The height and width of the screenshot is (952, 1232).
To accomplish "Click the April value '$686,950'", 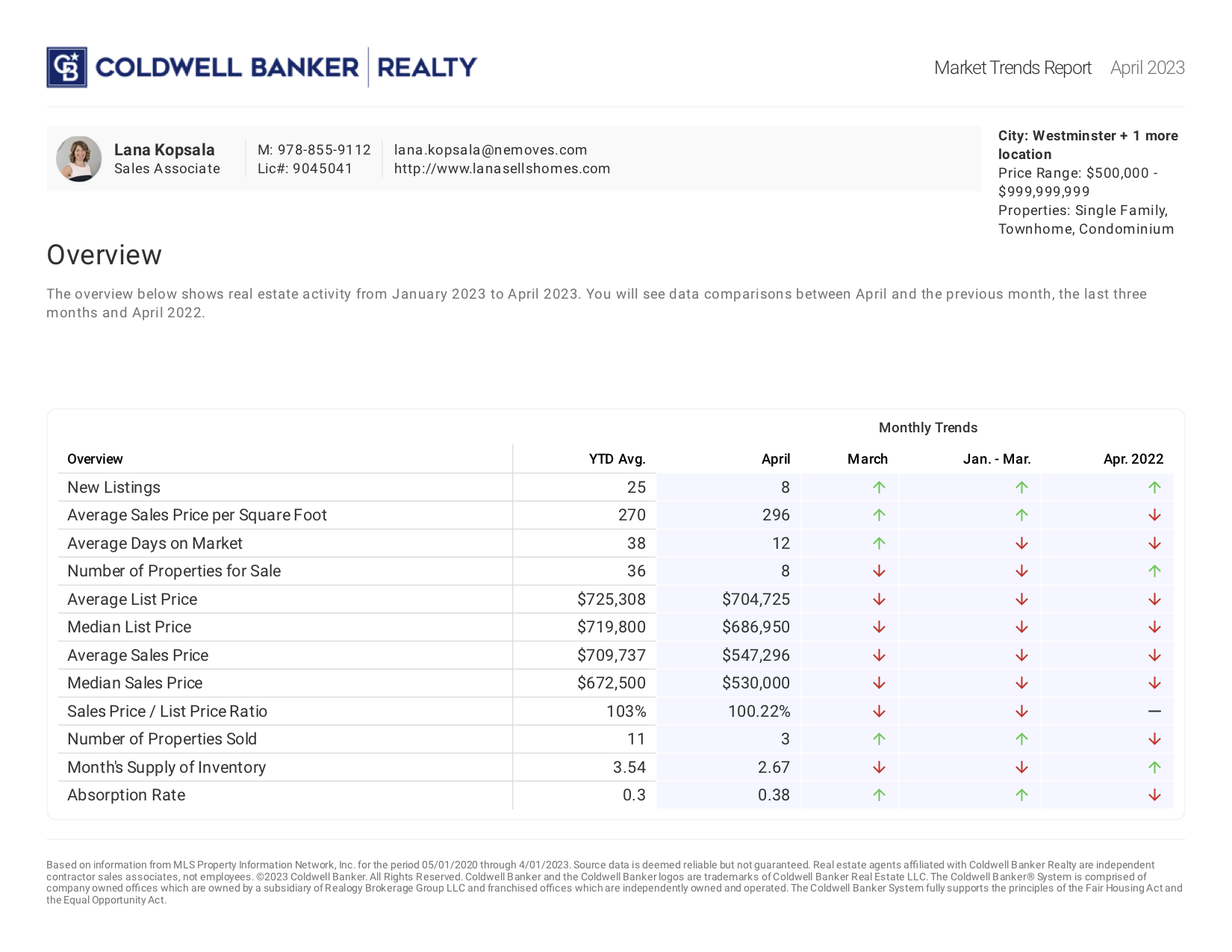I will [756, 627].
